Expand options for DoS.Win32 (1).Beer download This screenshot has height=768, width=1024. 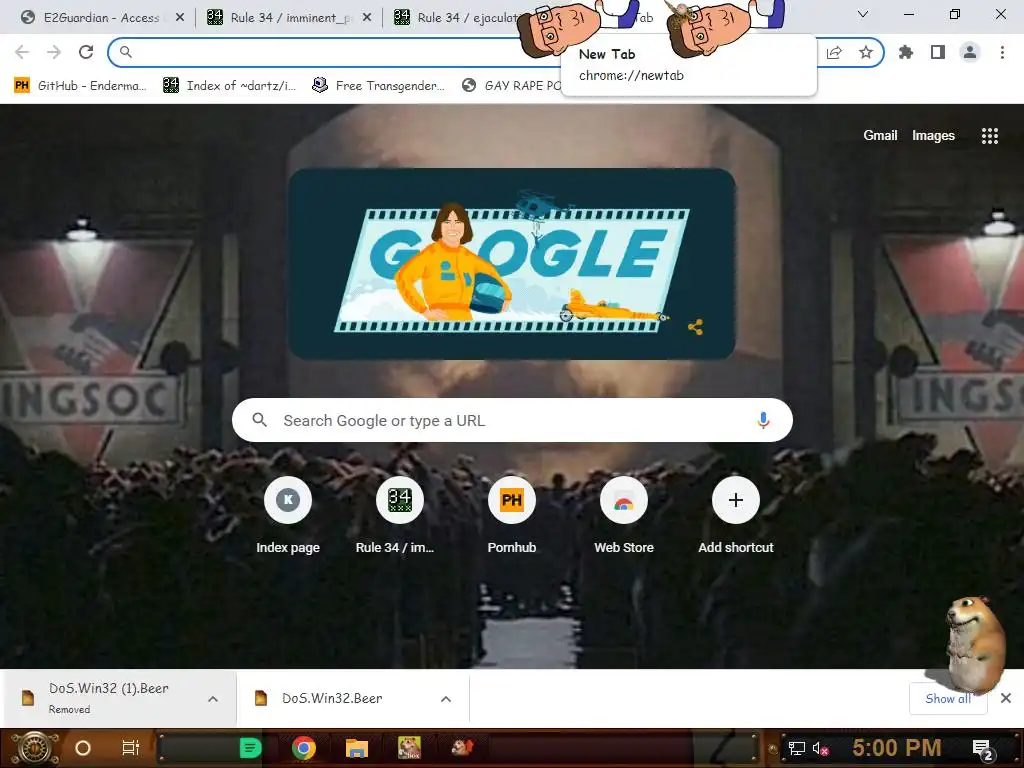(213, 699)
